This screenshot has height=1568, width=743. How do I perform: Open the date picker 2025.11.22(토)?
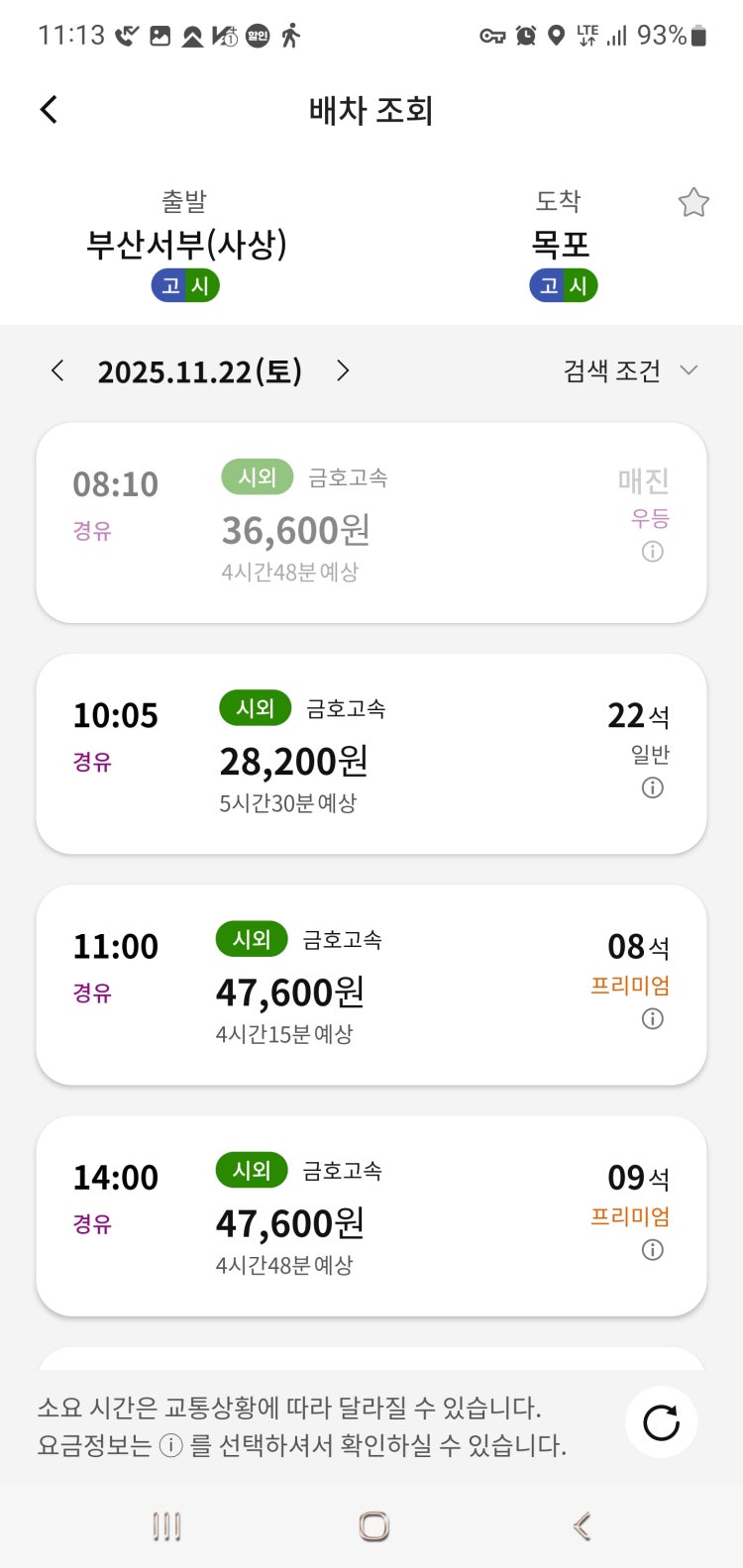pos(199,371)
